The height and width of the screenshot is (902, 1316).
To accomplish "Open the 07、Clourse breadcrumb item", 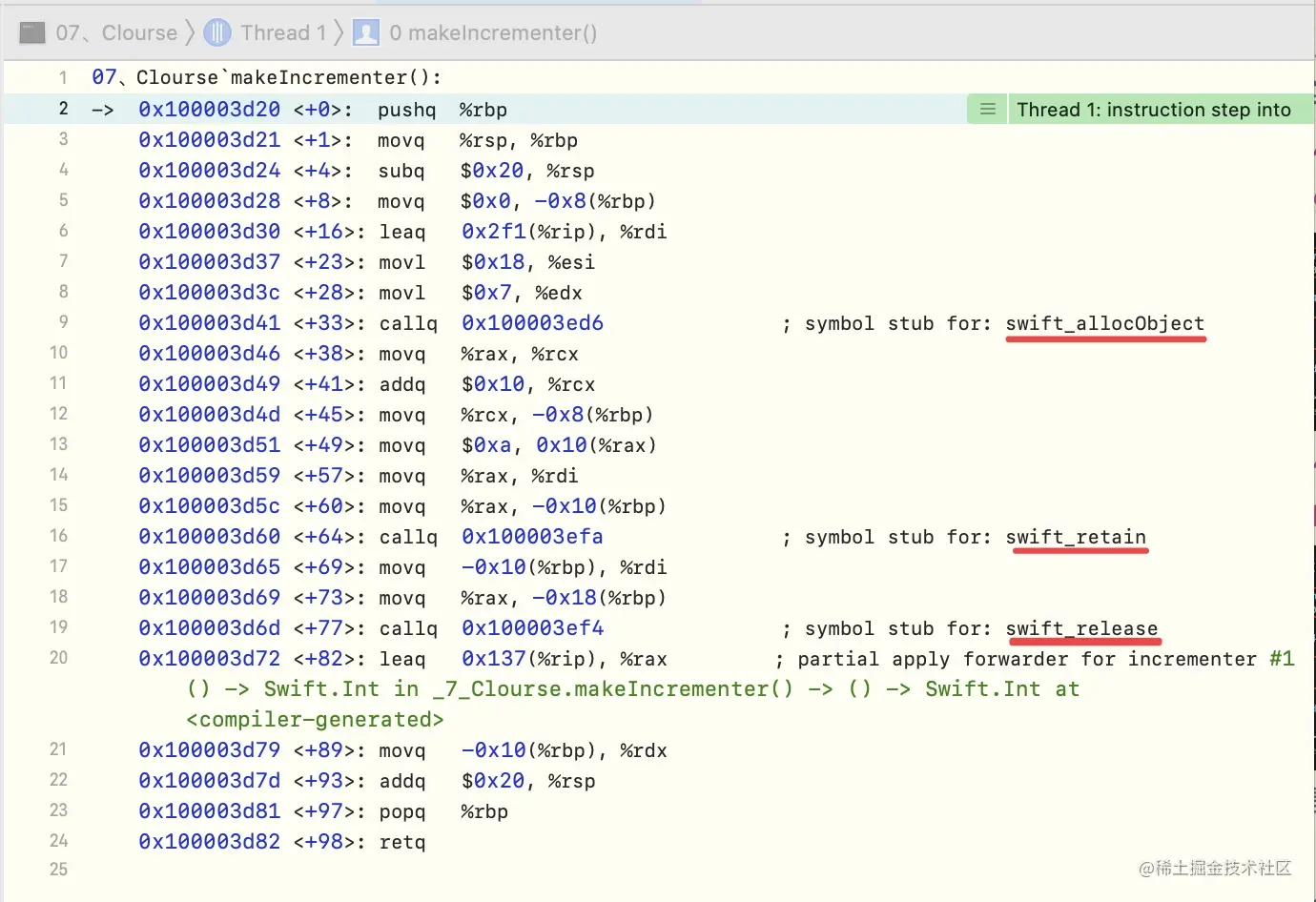I will pos(116,32).
